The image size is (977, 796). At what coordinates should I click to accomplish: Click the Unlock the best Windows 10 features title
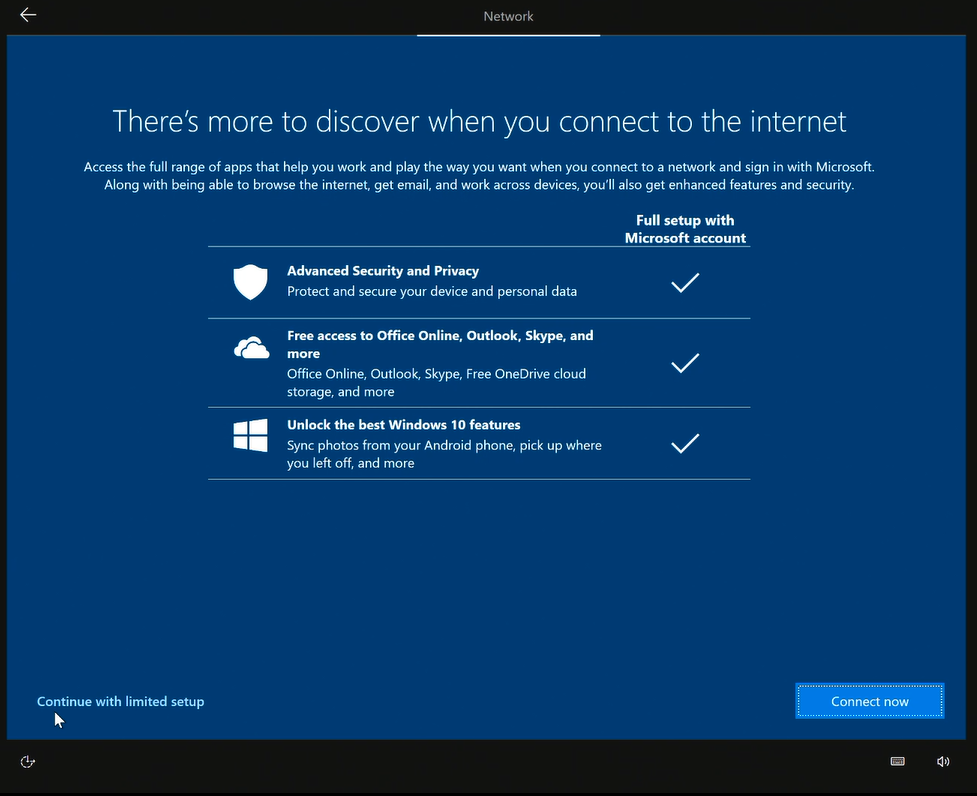[404, 425]
